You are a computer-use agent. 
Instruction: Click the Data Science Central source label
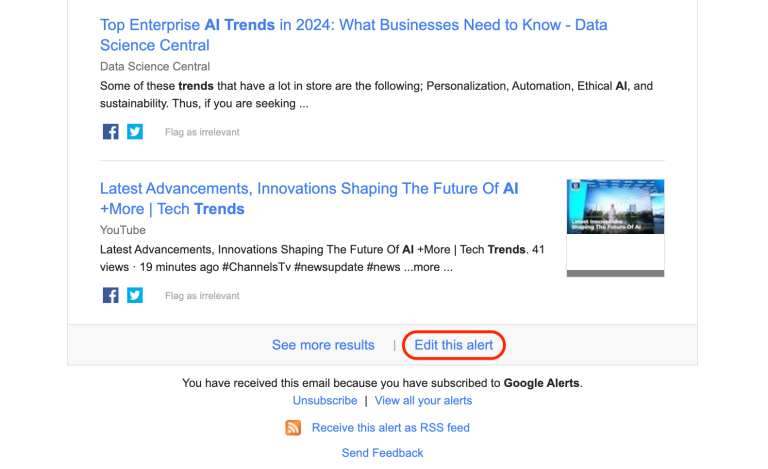pos(155,67)
